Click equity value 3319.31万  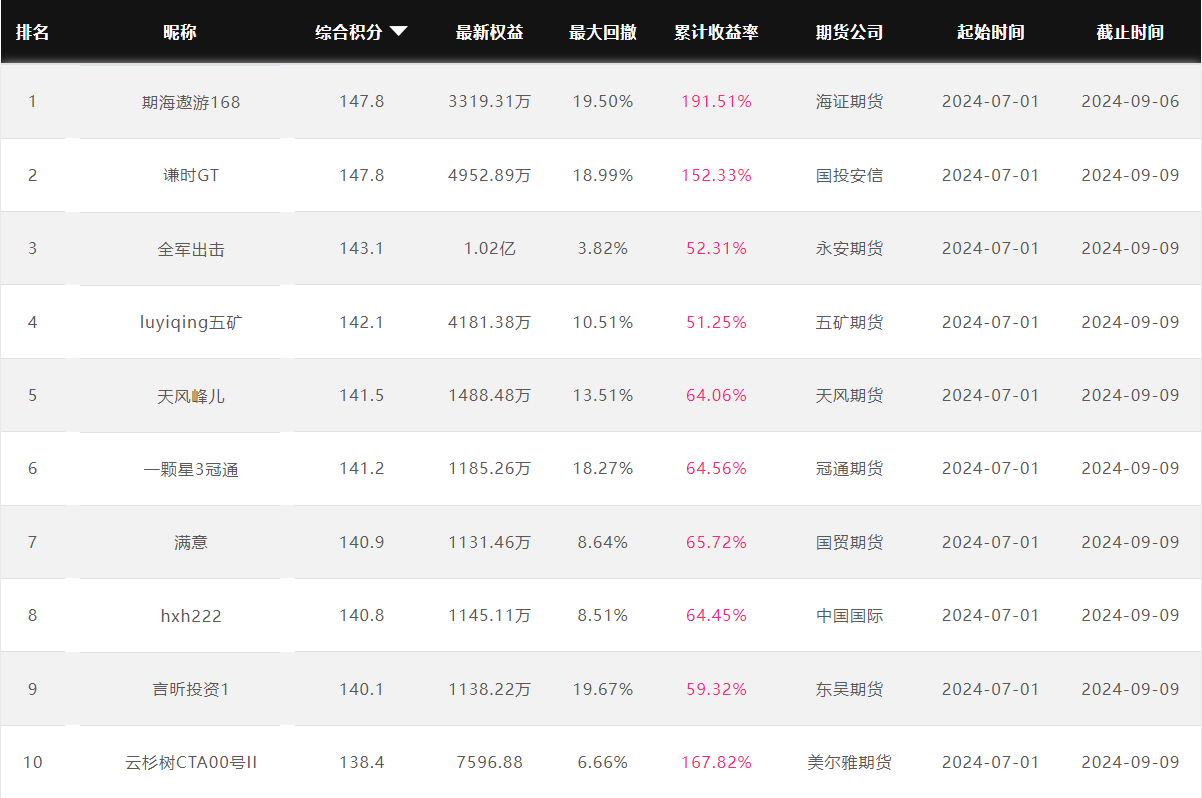tap(490, 102)
